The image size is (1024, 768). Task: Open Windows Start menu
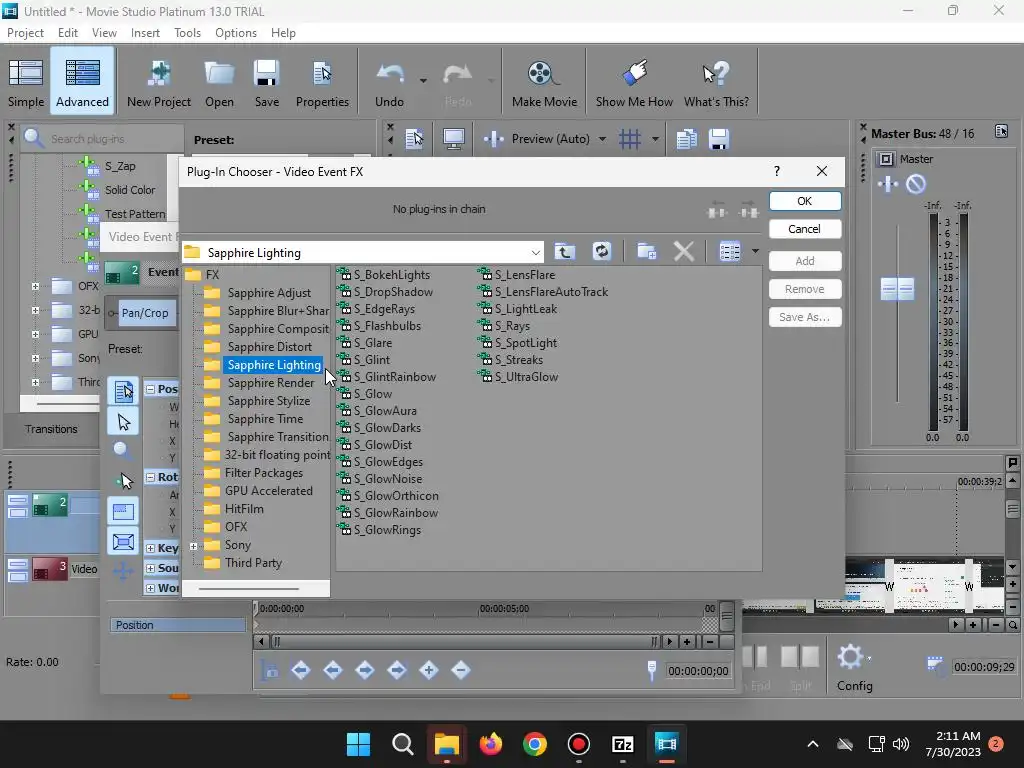click(x=358, y=744)
